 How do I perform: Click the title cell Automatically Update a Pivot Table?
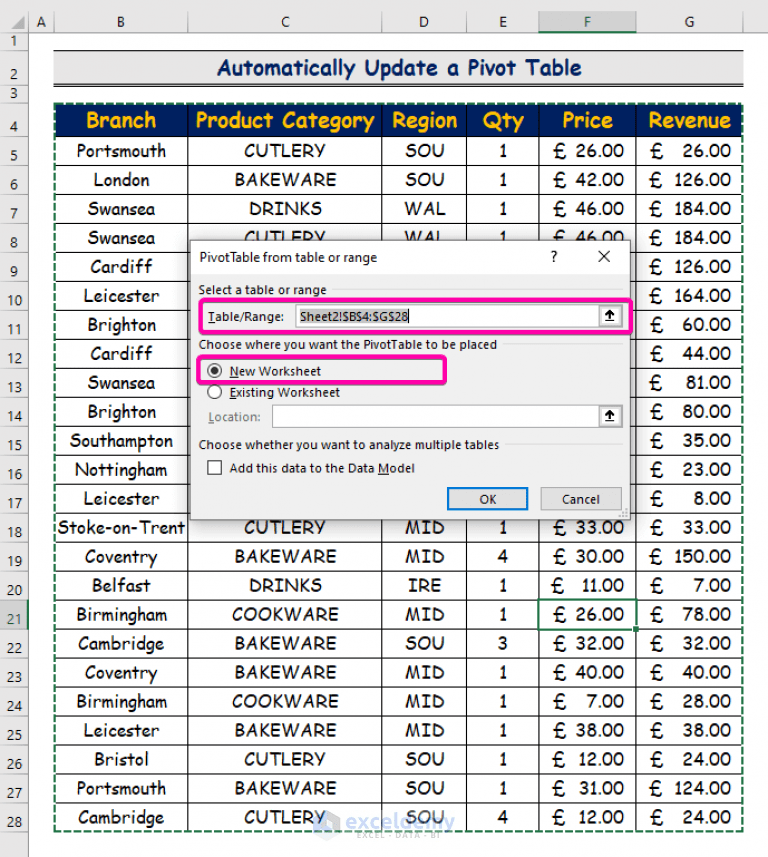click(x=398, y=68)
